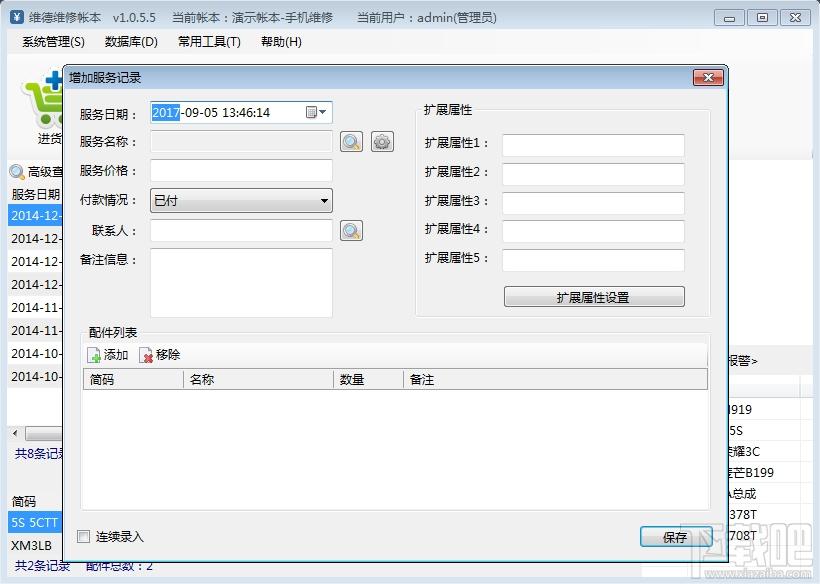Click the contact person search magnifier icon
Screen dimensions: 820x584
(x=351, y=231)
